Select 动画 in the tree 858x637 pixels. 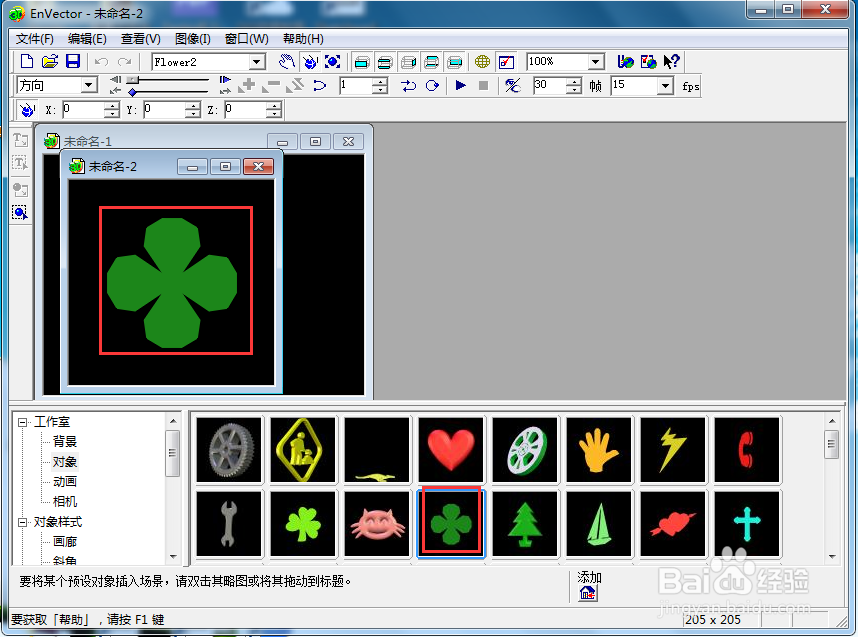point(65,482)
